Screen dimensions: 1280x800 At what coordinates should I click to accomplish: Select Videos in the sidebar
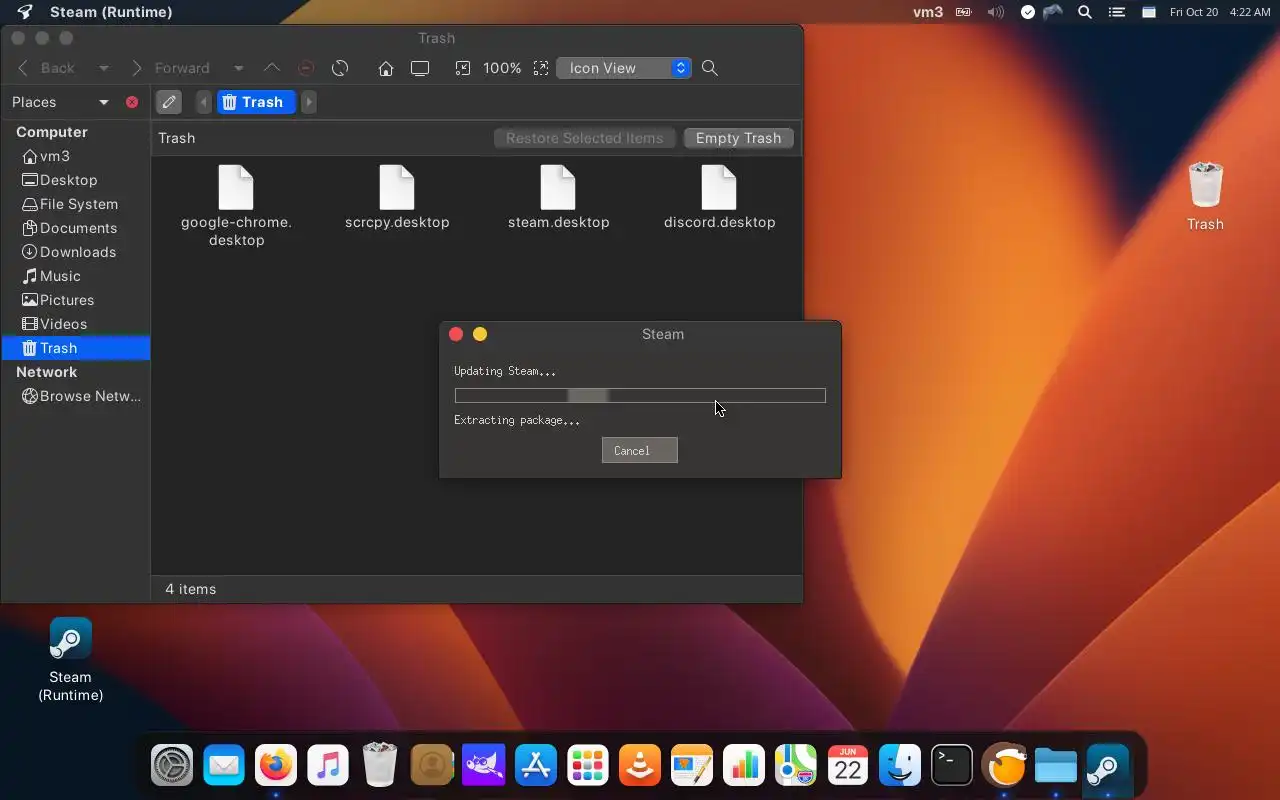75,324
